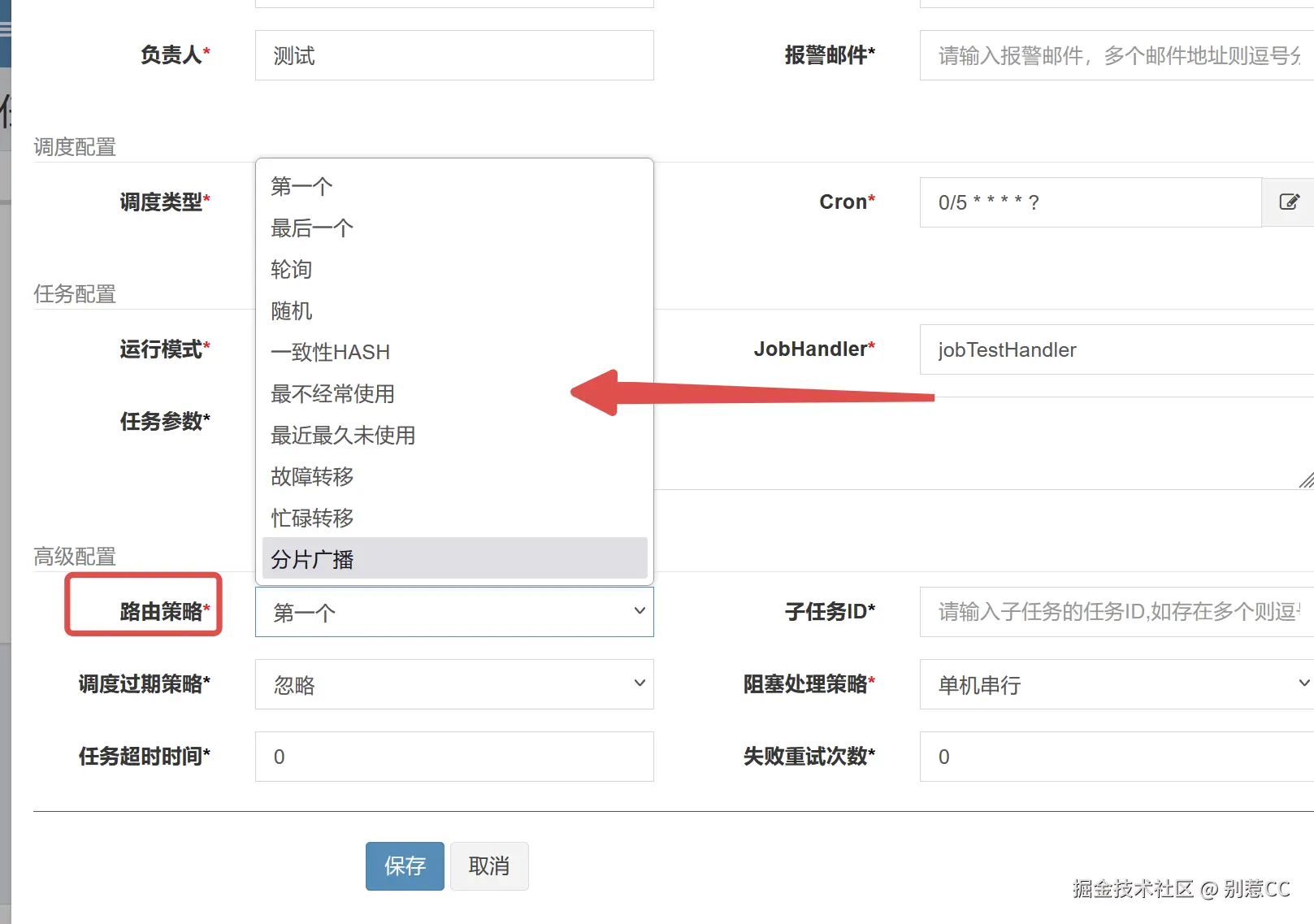
Task: Open the 路由策略 dropdown showing 第一个
Action: coord(453,612)
